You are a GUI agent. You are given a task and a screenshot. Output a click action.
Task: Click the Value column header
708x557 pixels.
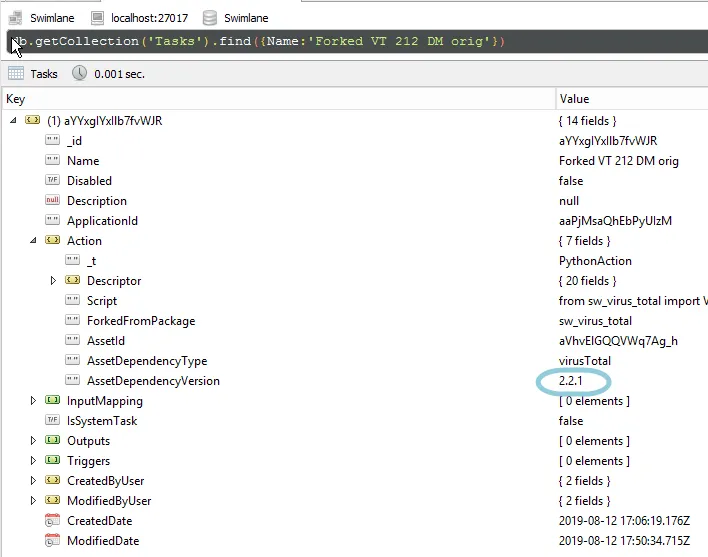(632, 99)
